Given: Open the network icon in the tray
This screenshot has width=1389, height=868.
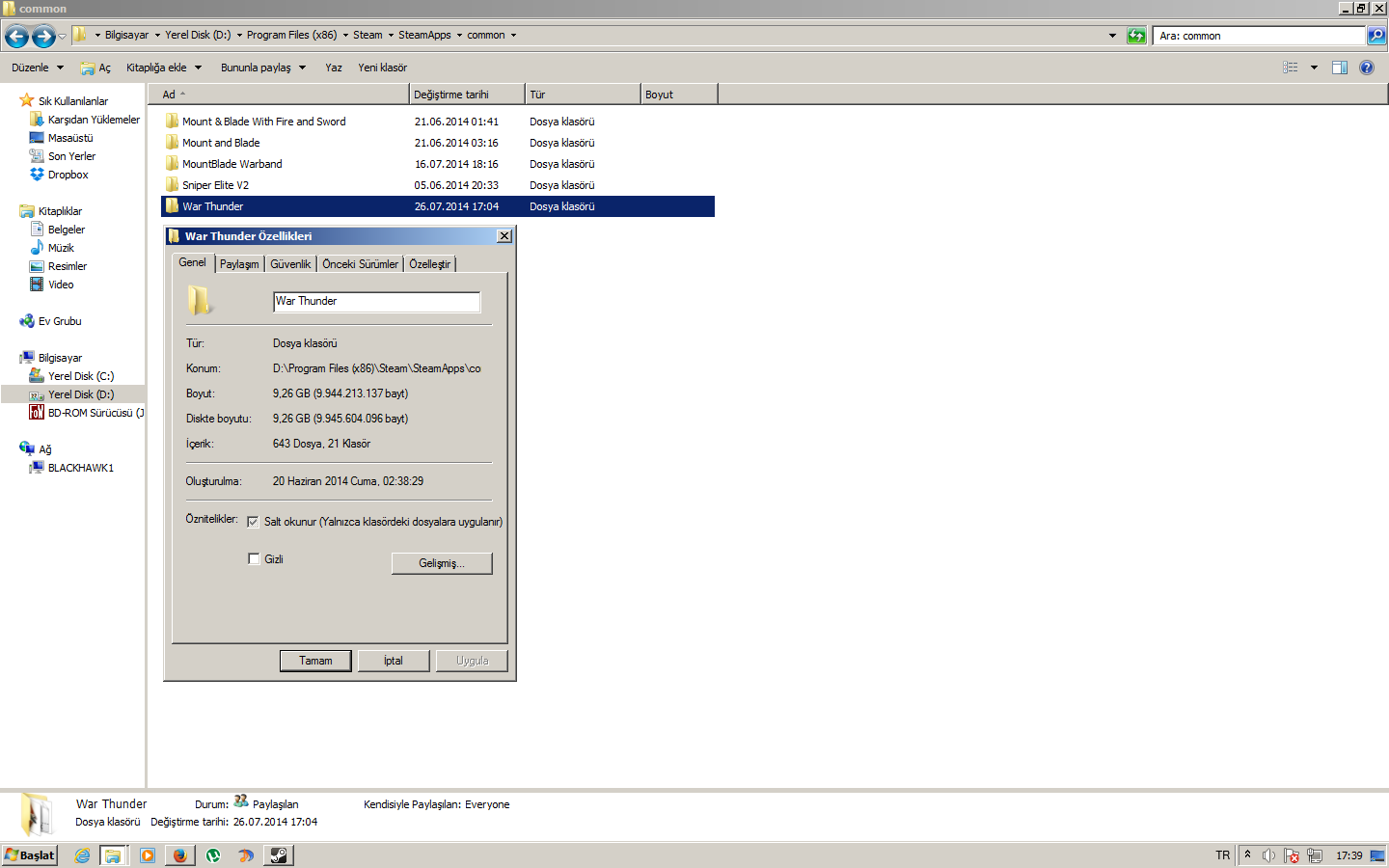Looking at the screenshot, I should (1314, 855).
